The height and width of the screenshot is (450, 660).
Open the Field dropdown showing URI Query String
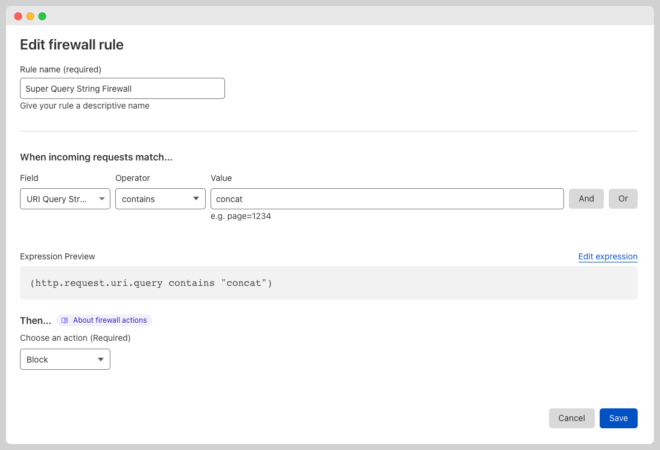pyautogui.click(x=65, y=199)
